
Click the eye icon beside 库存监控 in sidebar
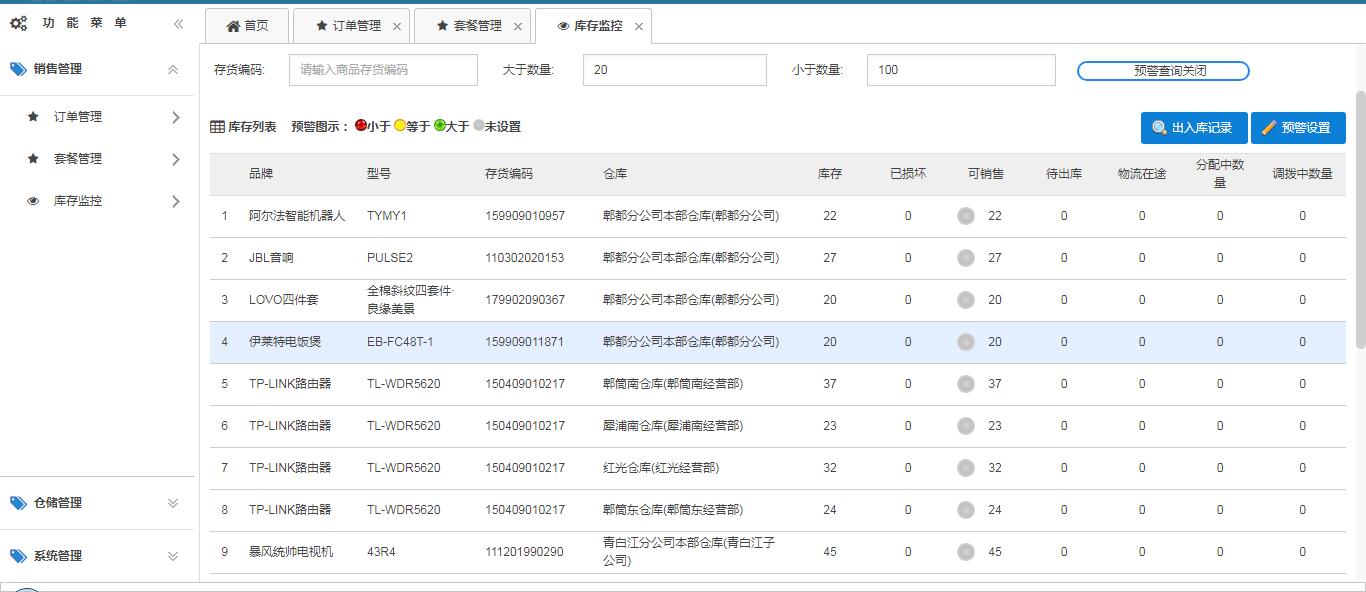click(33, 201)
